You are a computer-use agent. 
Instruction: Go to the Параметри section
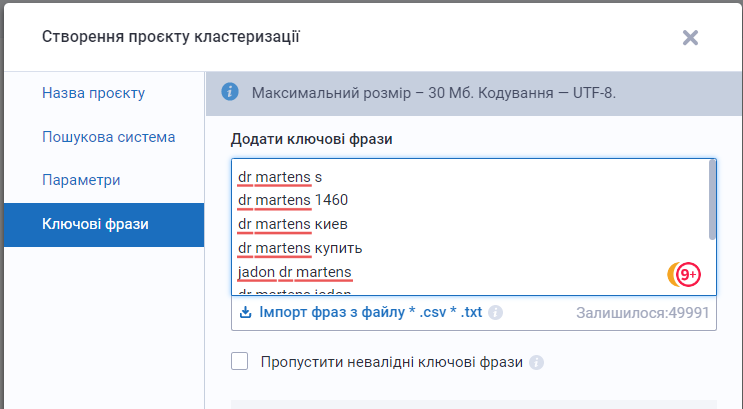(81, 181)
